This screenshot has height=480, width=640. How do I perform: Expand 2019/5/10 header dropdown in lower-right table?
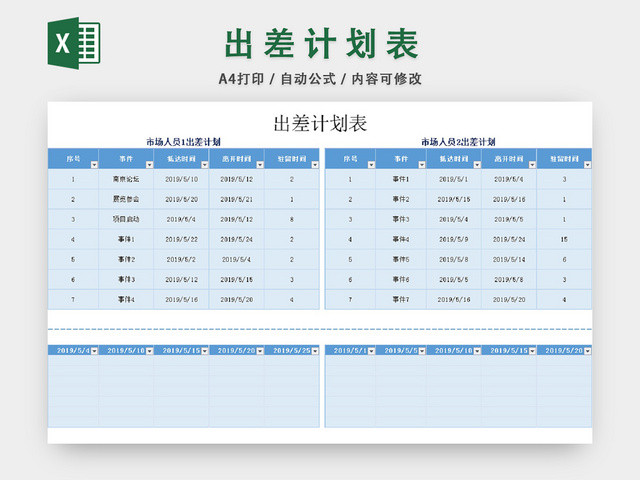click(477, 351)
